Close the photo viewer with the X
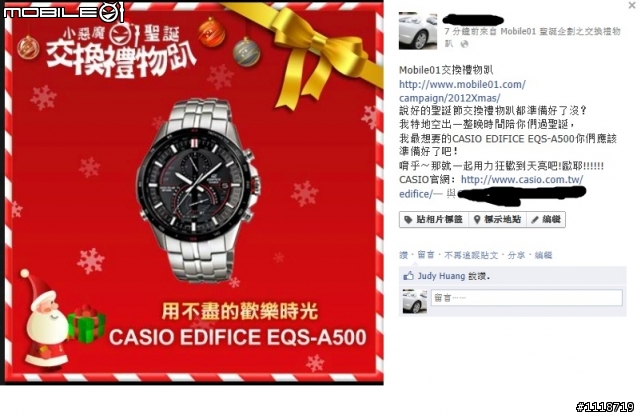Image resolution: width=640 pixels, height=415 pixels. tap(632, 5)
